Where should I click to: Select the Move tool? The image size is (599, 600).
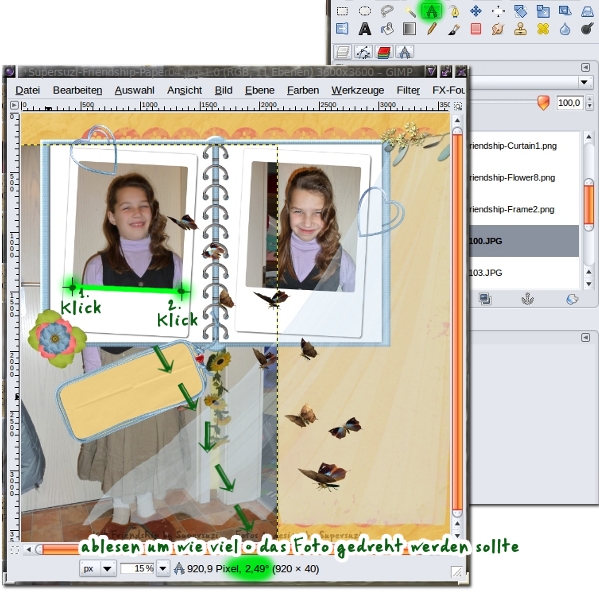point(476,11)
